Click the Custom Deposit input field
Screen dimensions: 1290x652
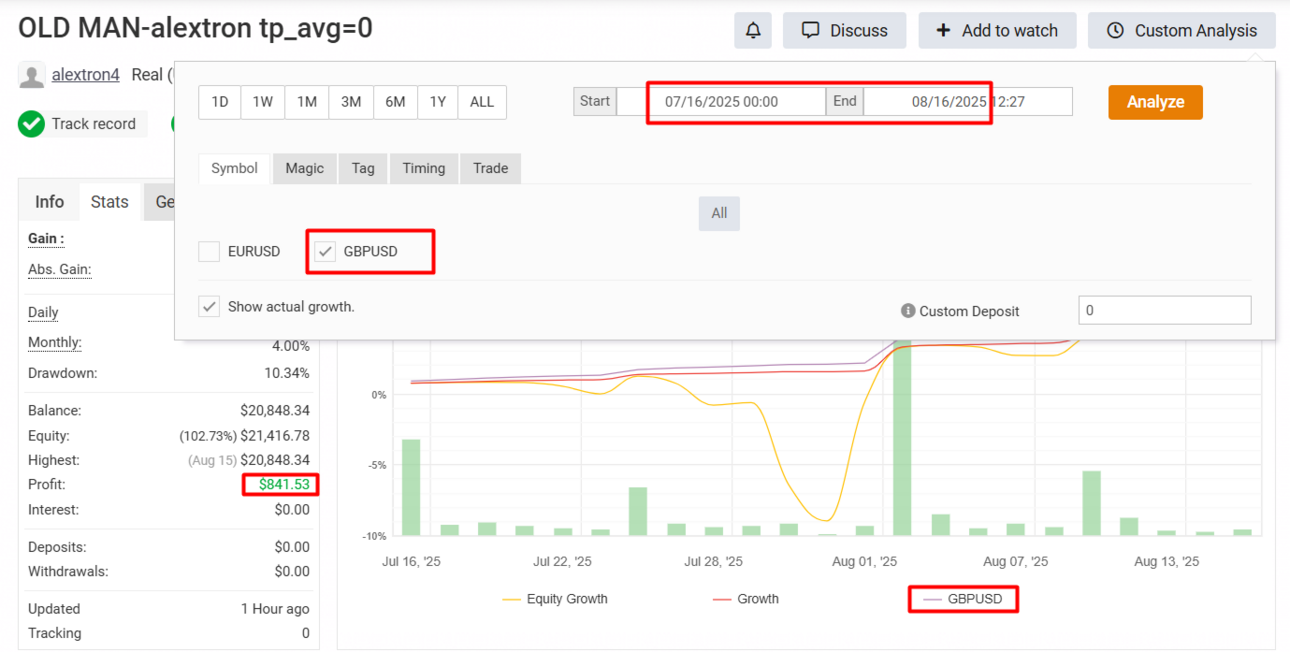(x=1164, y=310)
